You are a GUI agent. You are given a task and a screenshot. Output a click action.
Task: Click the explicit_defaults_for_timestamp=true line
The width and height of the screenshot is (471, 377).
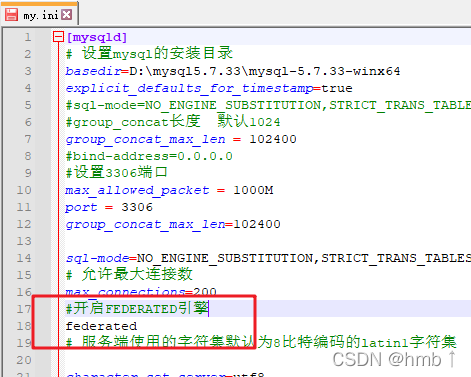[x=209, y=88]
